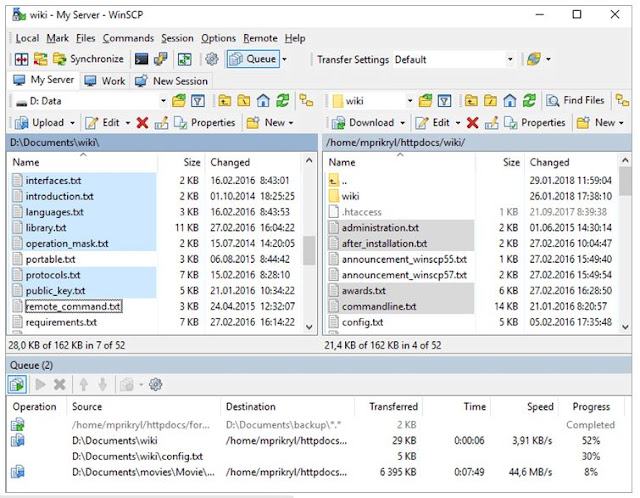This screenshot has height=498, width=640.
Task: Click the remote panel filter icon
Action: pos(444,100)
